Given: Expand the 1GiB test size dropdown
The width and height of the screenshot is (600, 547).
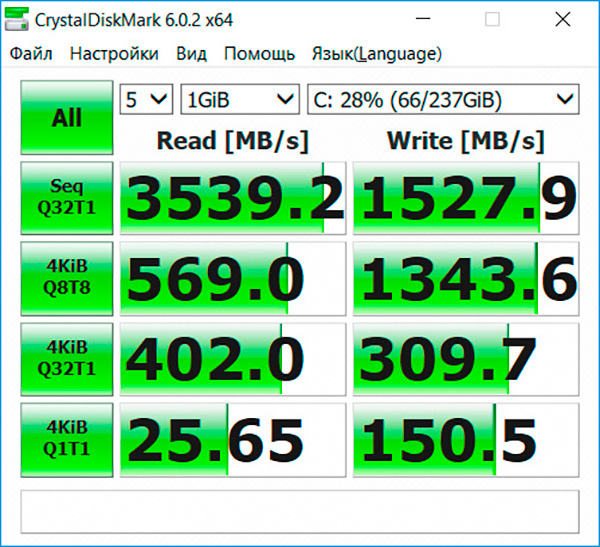Looking at the screenshot, I should tap(240, 99).
